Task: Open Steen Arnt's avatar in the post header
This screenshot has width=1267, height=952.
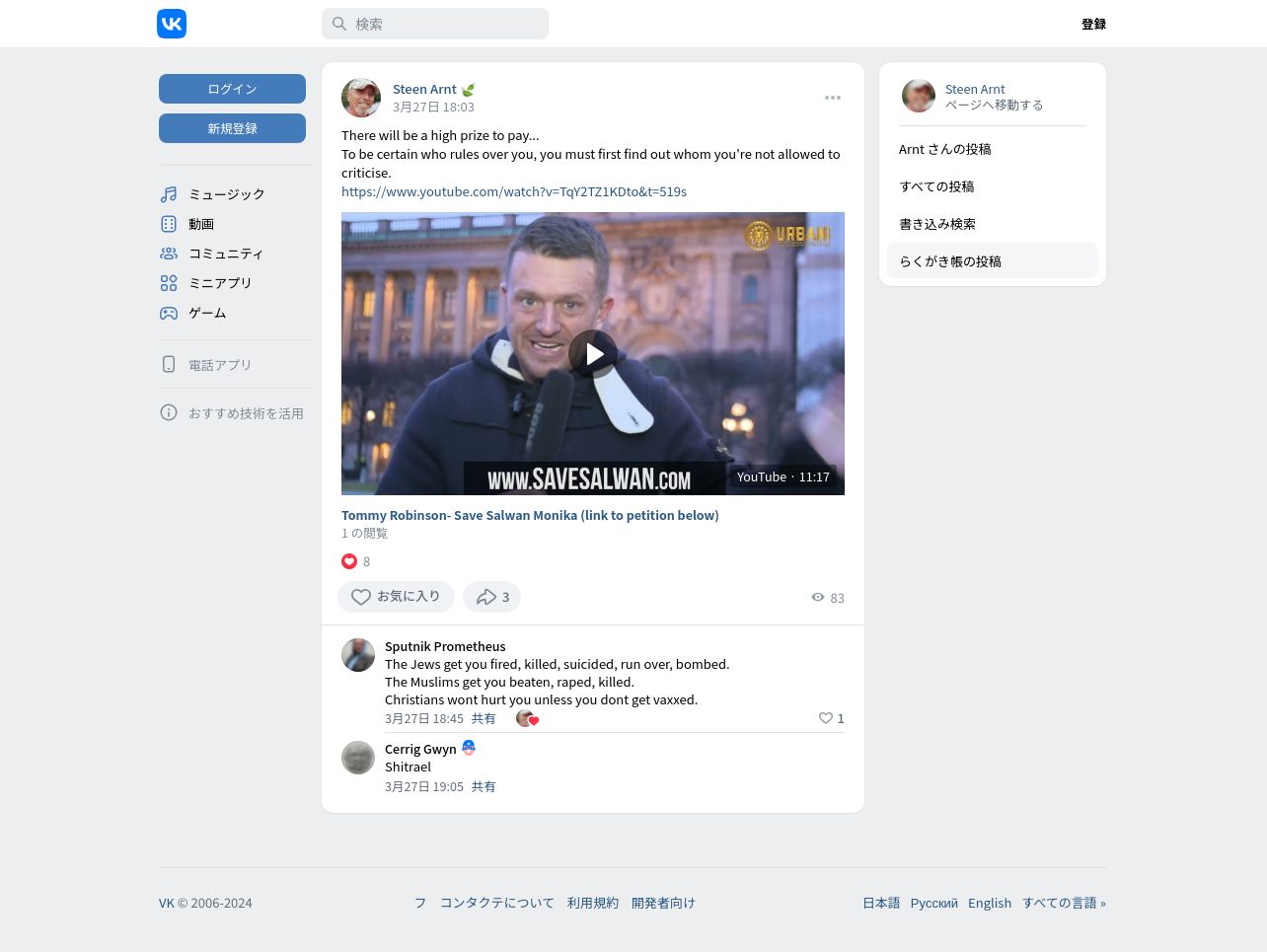Action: coord(361,98)
